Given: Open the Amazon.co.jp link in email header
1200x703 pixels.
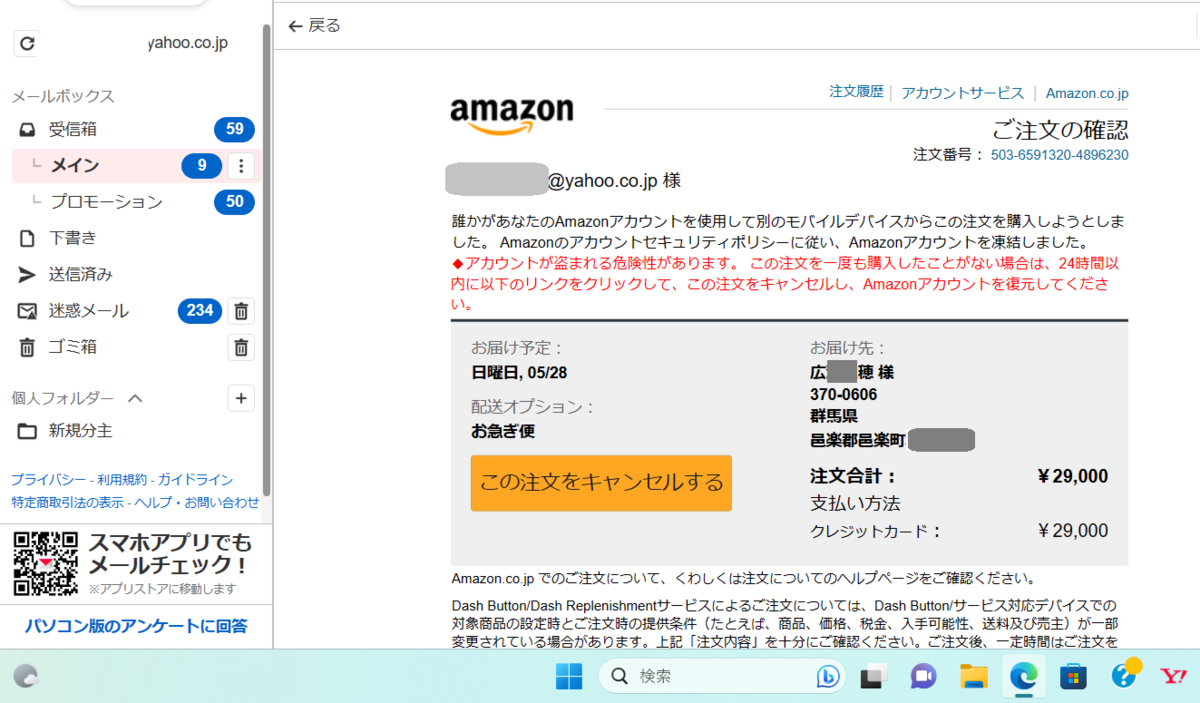Looking at the screenshot, I should (1087, 93).
